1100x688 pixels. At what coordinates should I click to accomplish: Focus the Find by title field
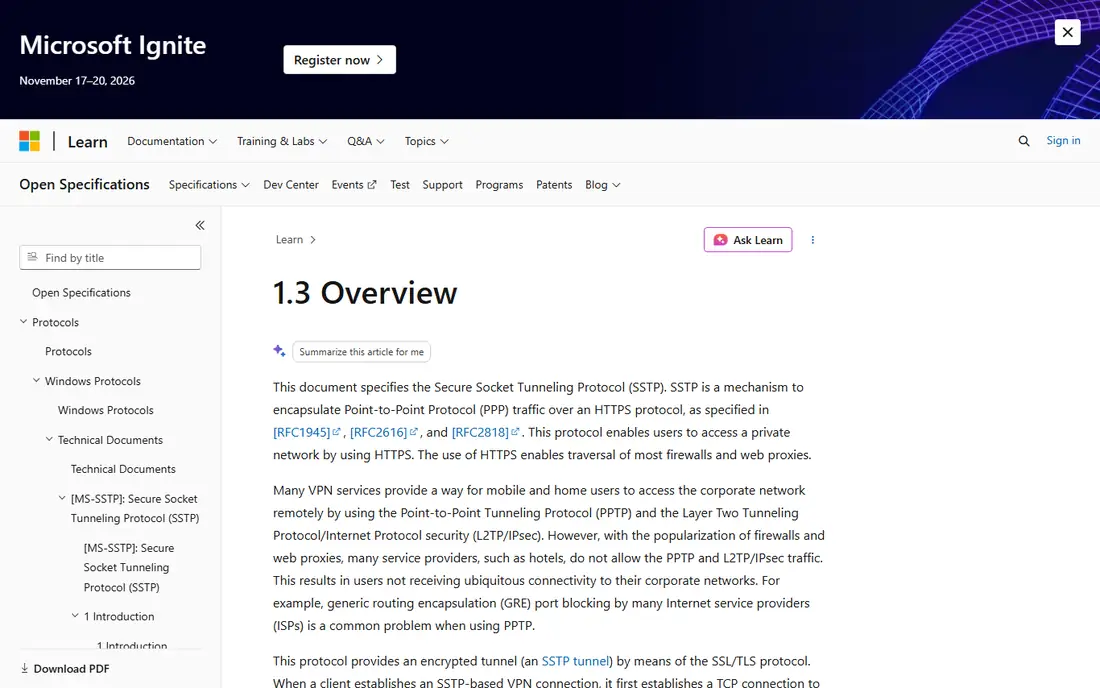click(110, 257)
